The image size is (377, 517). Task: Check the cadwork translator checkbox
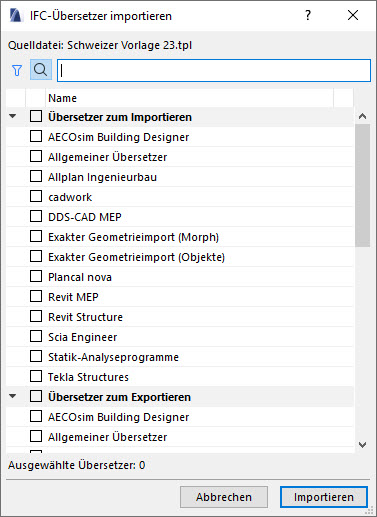(x=36, y=196)
